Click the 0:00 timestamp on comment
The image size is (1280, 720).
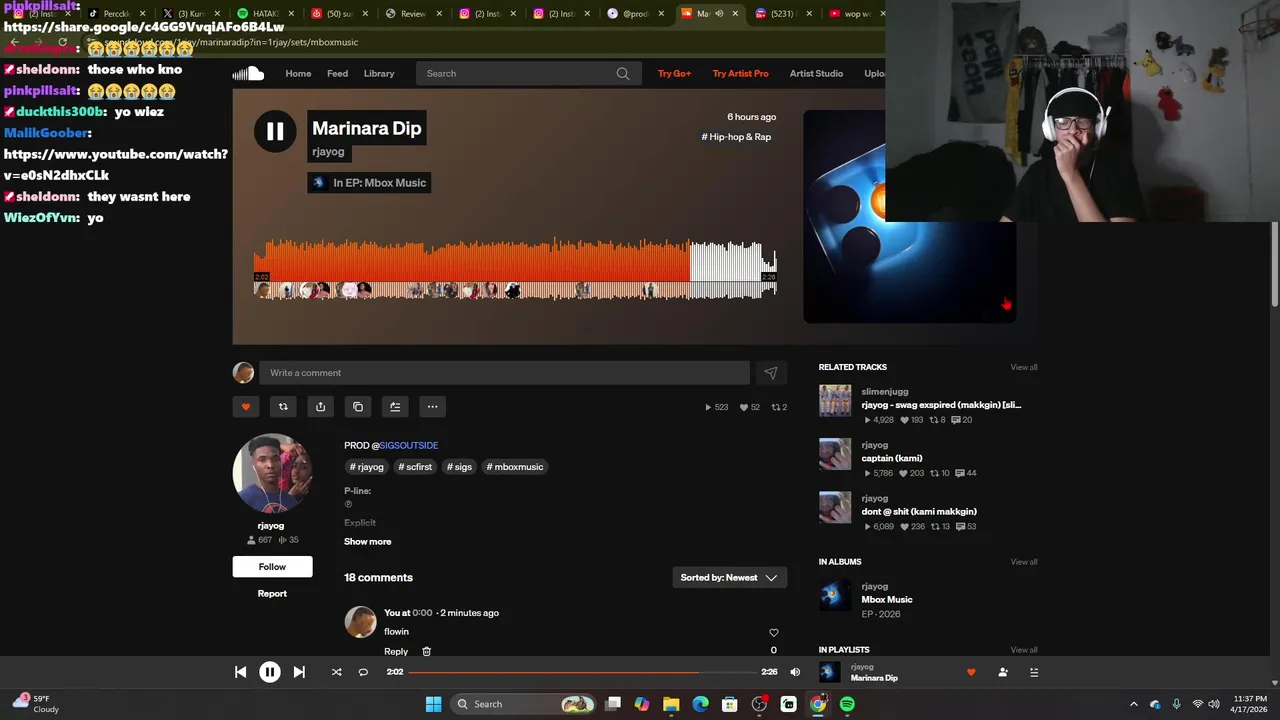click(x=422, y=613)
